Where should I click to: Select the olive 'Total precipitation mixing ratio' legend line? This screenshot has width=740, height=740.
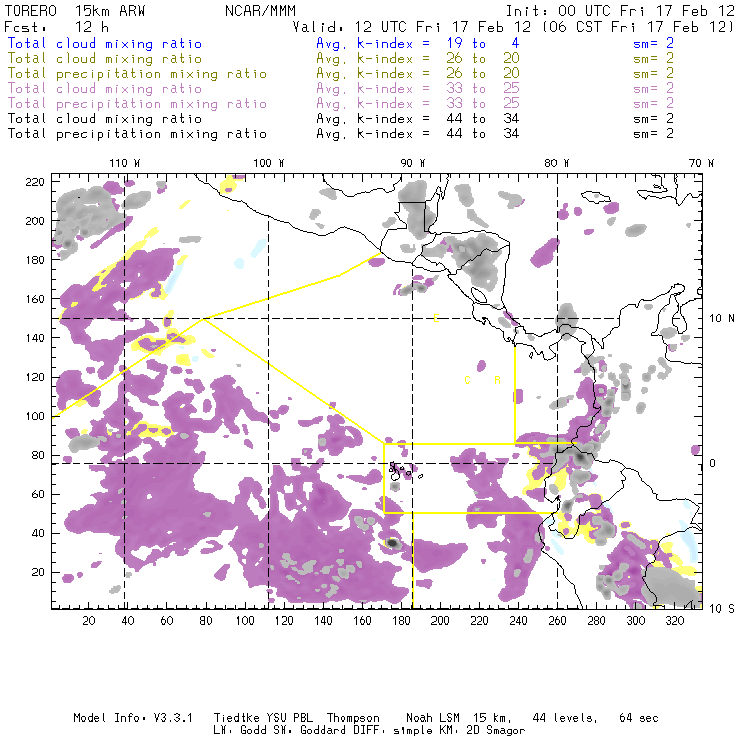(x=137, y=74)
